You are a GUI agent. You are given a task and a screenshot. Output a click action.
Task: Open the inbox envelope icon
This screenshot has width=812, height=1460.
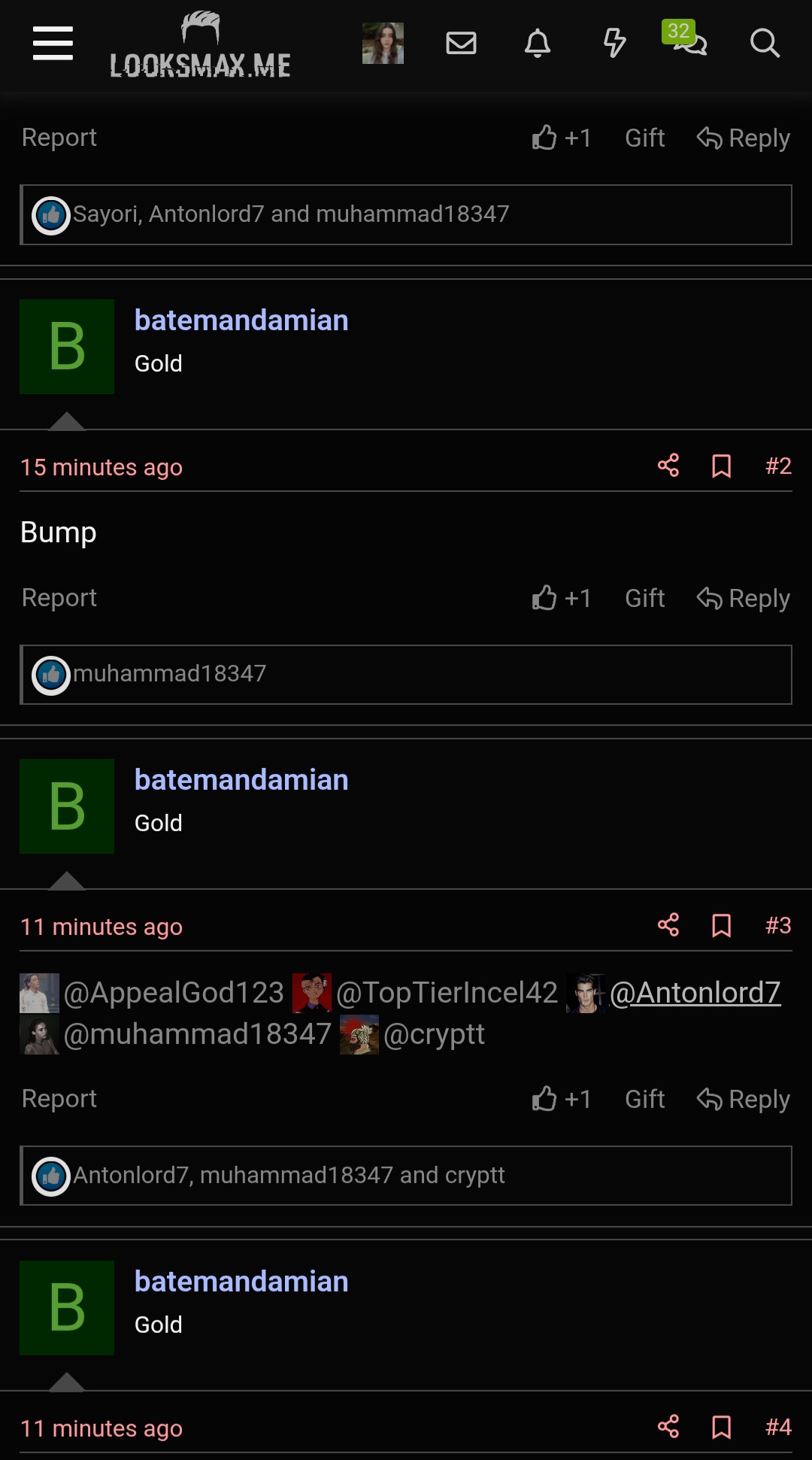461,43
